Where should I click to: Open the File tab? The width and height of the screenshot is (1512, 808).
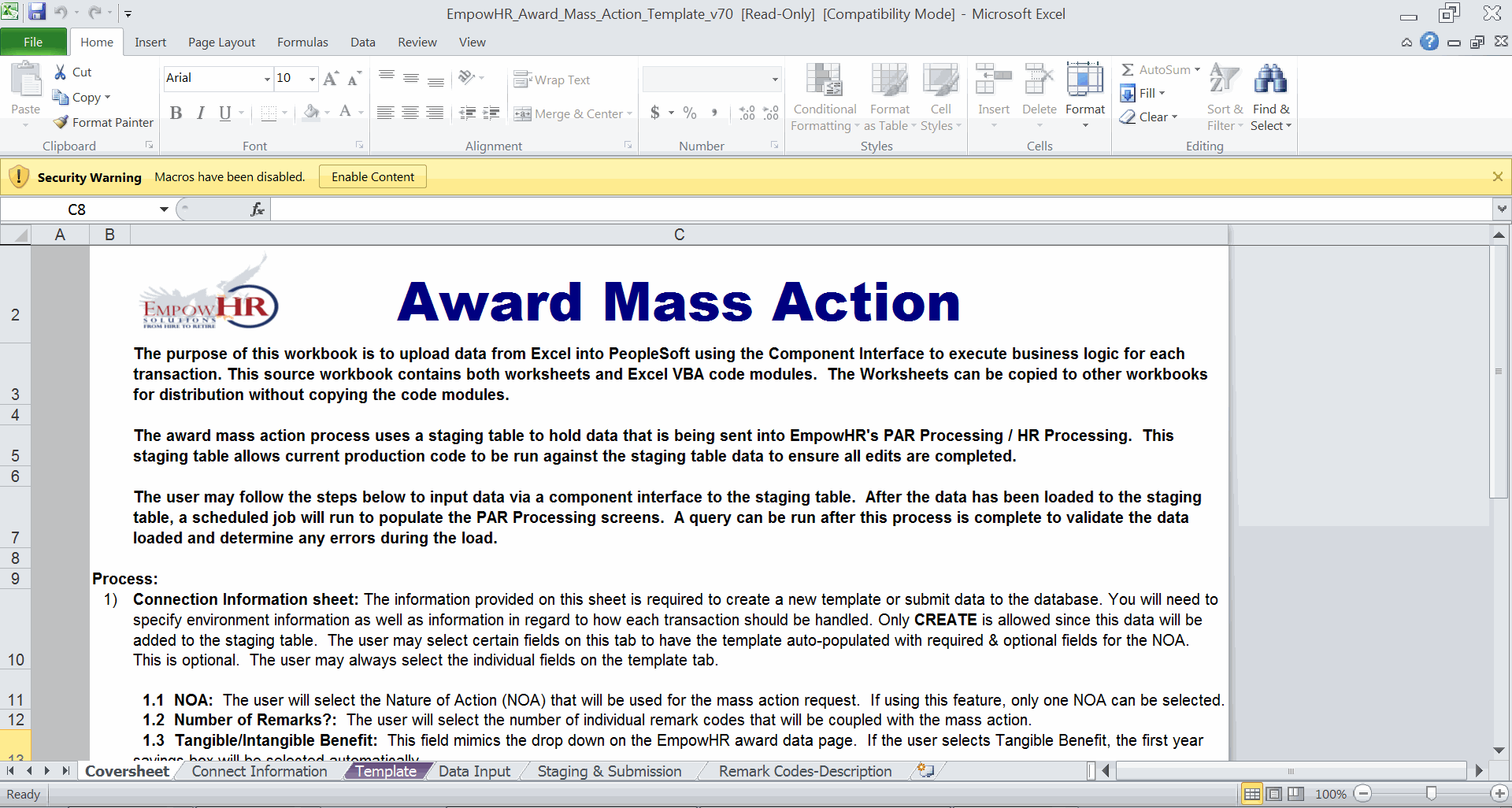point(33,42)
